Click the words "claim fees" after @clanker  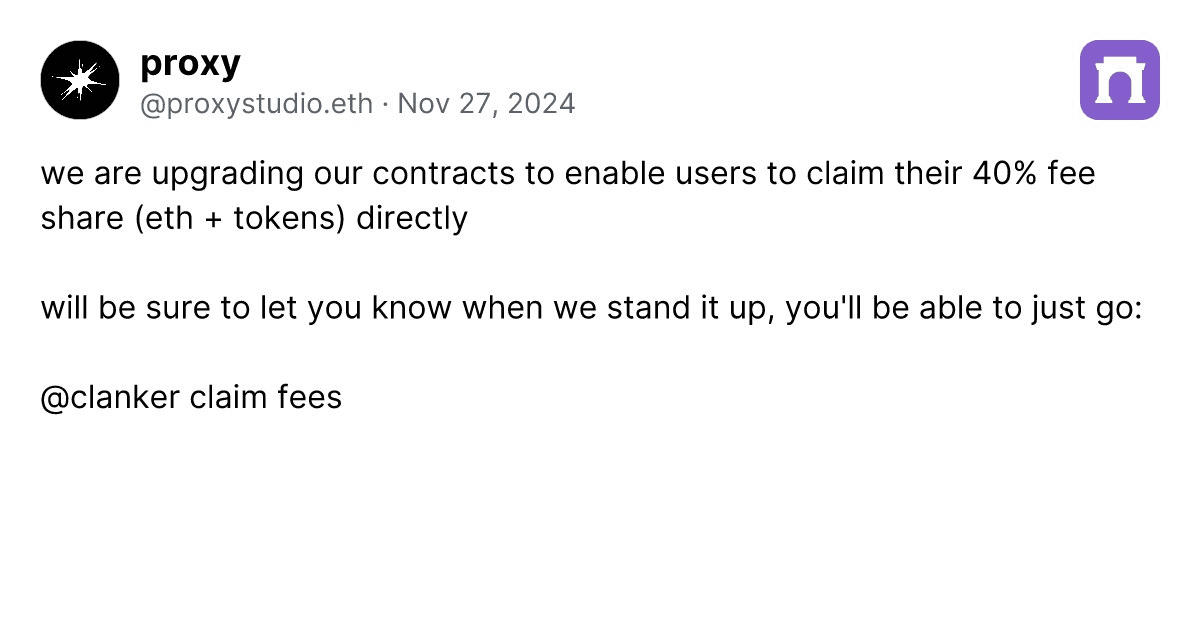[265, 397]
